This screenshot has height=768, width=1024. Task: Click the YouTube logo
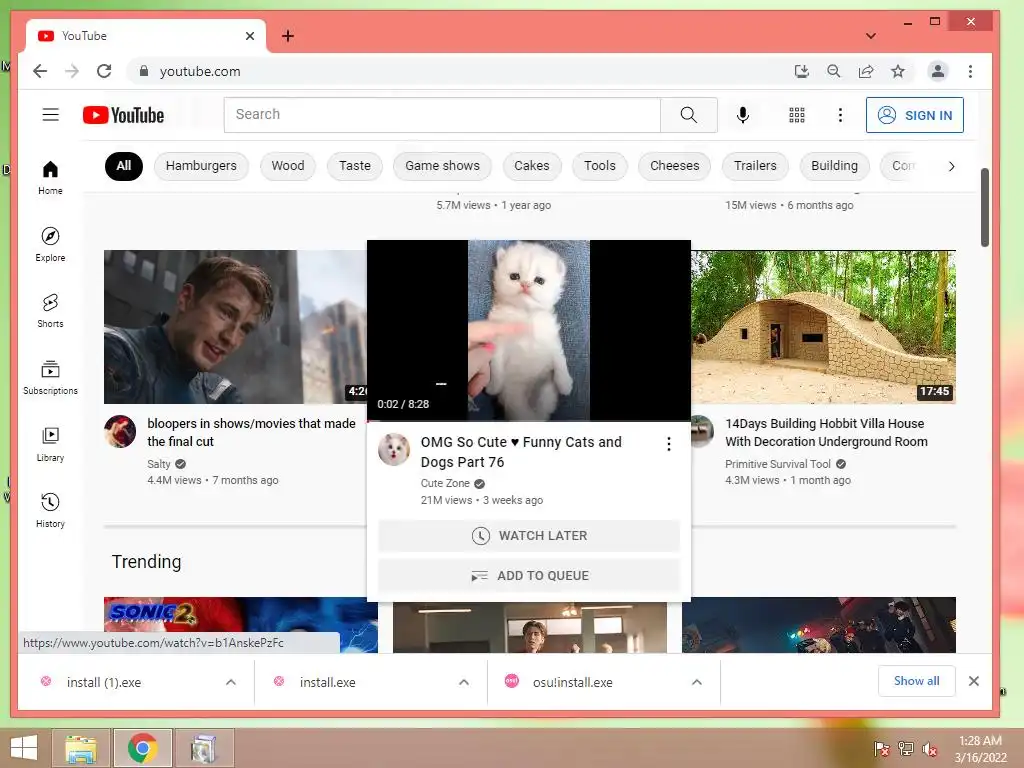pyautogui.click(x=123, y=116)
